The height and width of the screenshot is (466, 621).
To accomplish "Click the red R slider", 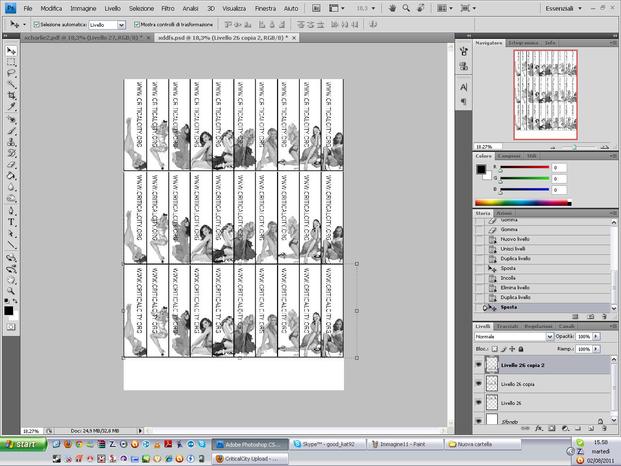I will (x=524, y=167).
